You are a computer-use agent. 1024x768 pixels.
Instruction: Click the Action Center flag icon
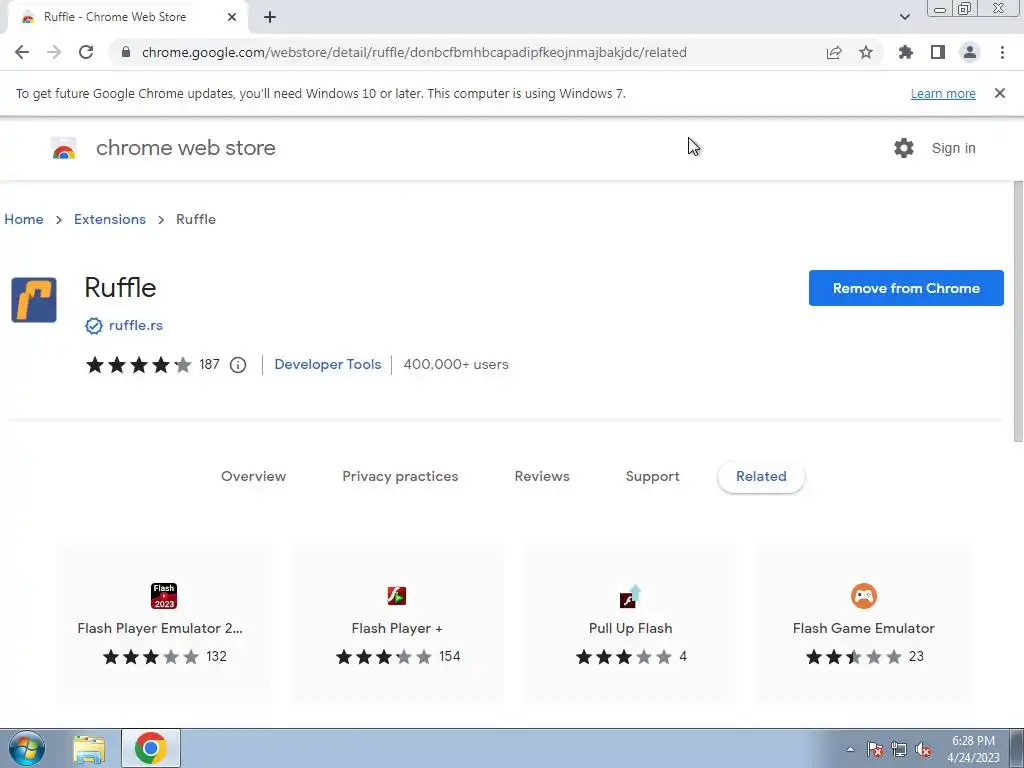pos(874,749)
